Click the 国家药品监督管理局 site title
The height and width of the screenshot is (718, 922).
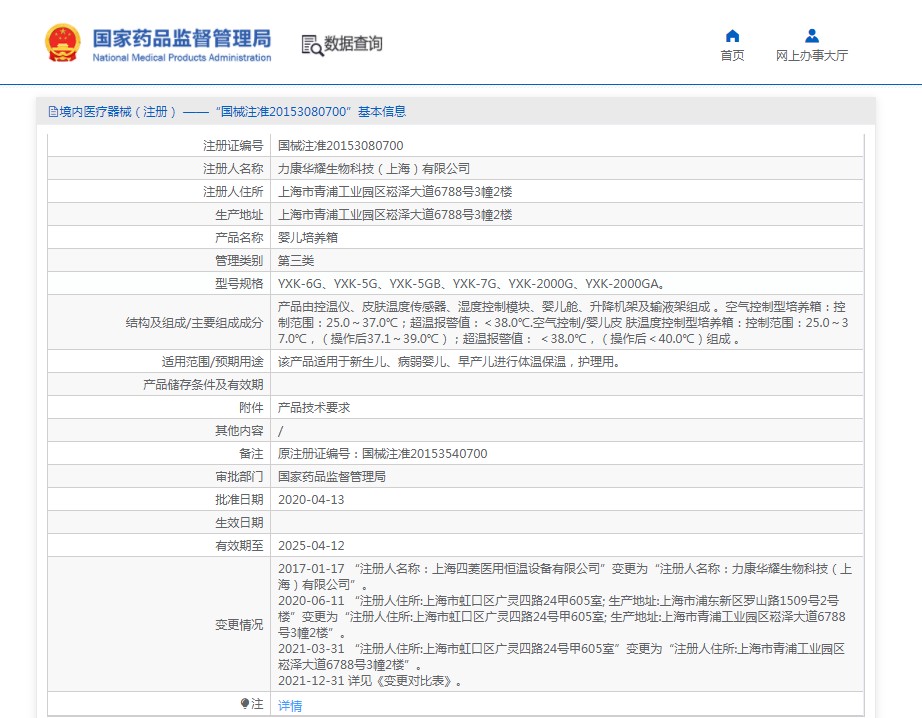181,38
